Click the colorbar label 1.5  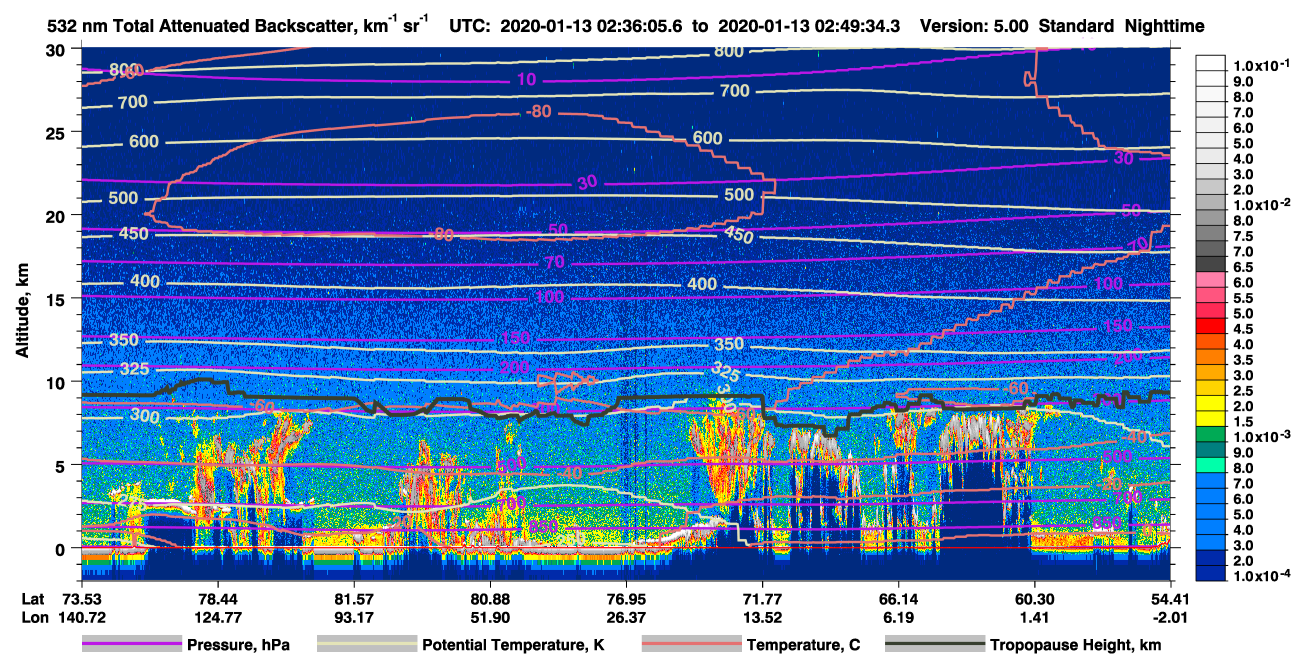pos(1244,423)
